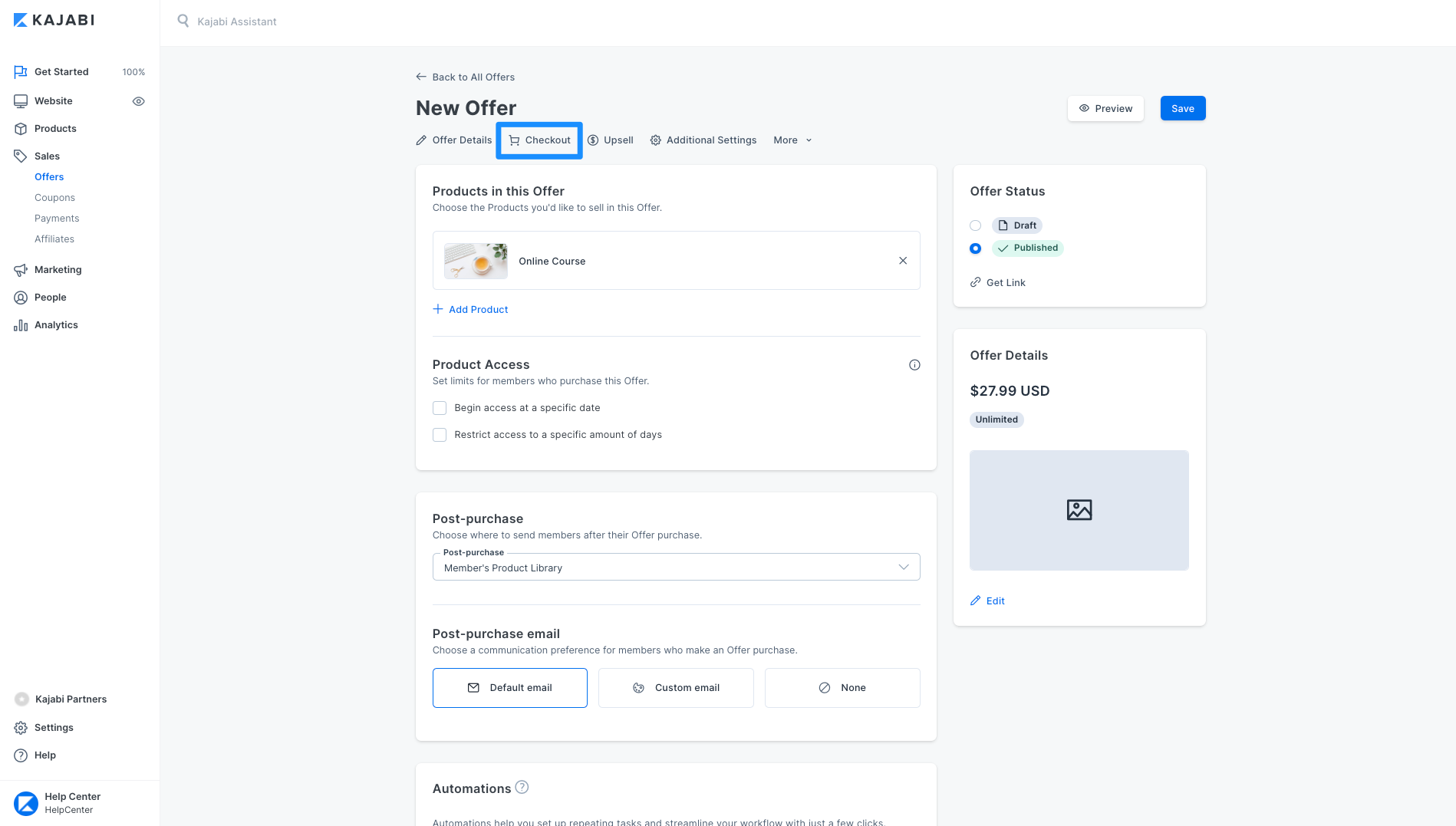The height and width of the screenshot is (826, 1456).
Task: Select the Draft status radio button
Action: pos(975,225)
